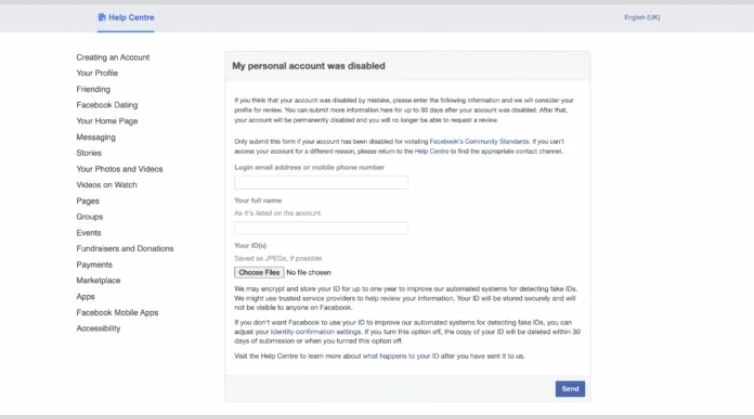Image resolution: width=754 pixels, height=419 pixels.
Task: Open 'what happens to your ID' link
Action: click(401, 356)
